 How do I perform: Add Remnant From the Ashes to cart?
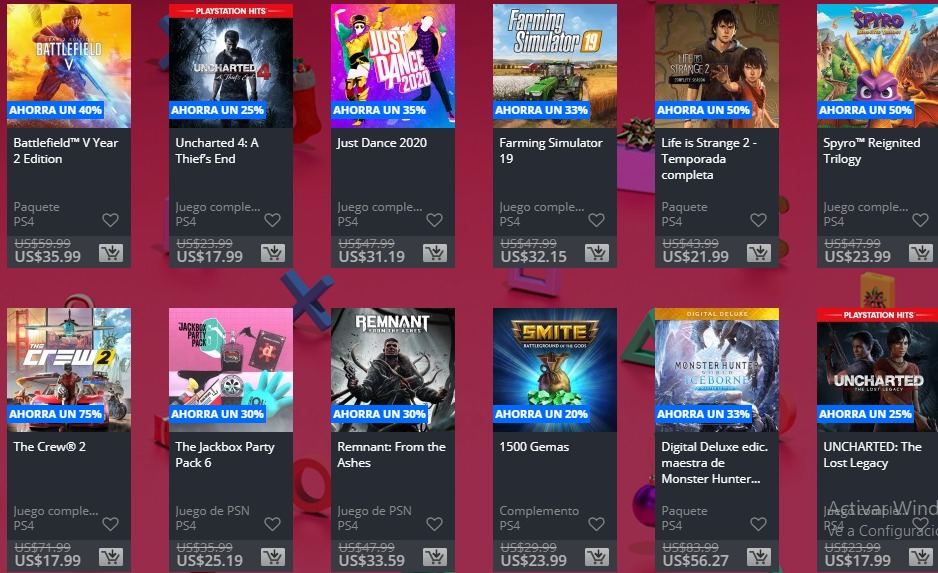click(x=435, y=557)
